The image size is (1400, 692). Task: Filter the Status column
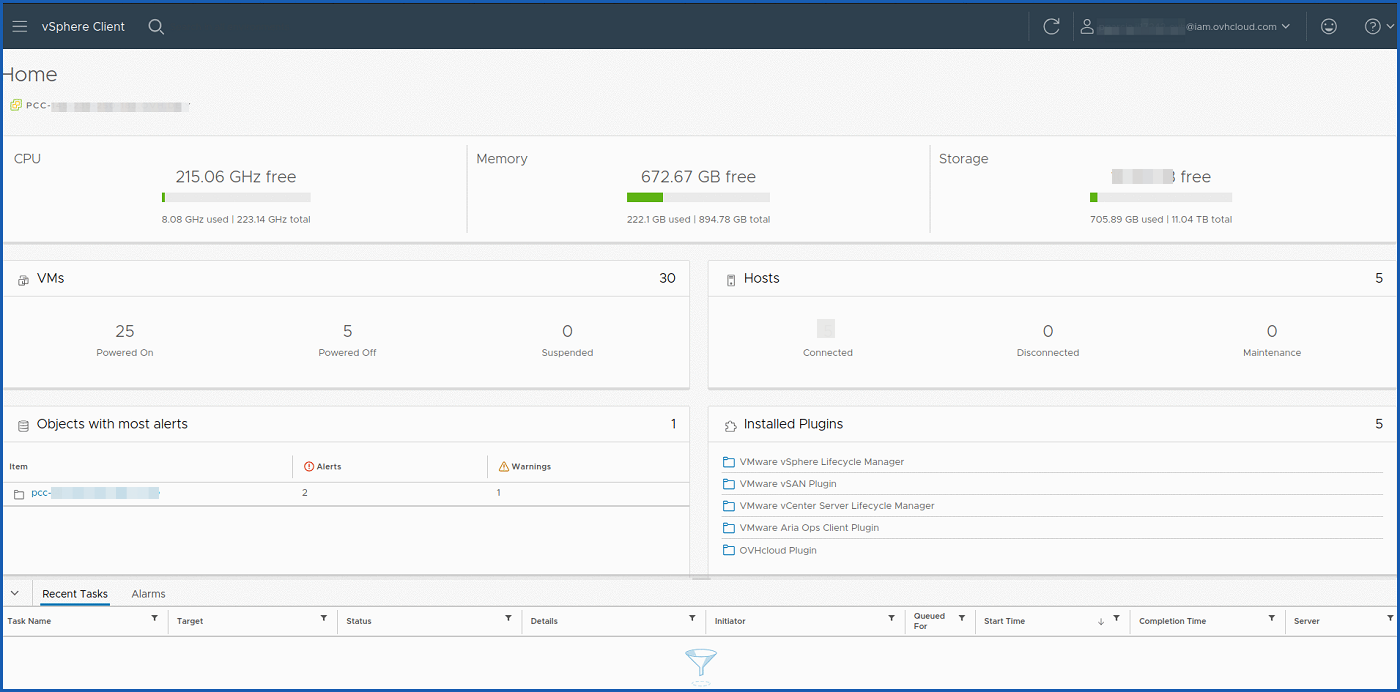coord(509,620)
